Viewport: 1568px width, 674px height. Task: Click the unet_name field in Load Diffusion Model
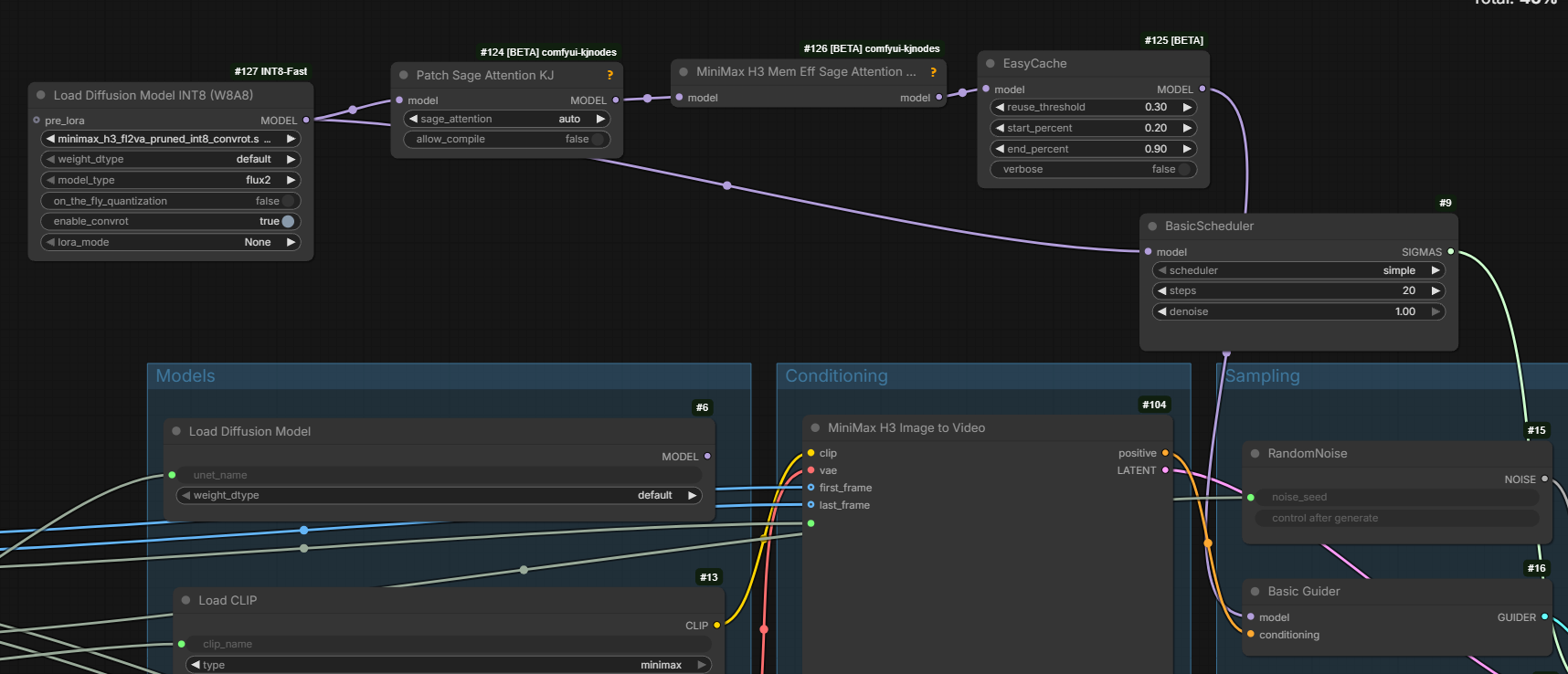tap(439, 475)
